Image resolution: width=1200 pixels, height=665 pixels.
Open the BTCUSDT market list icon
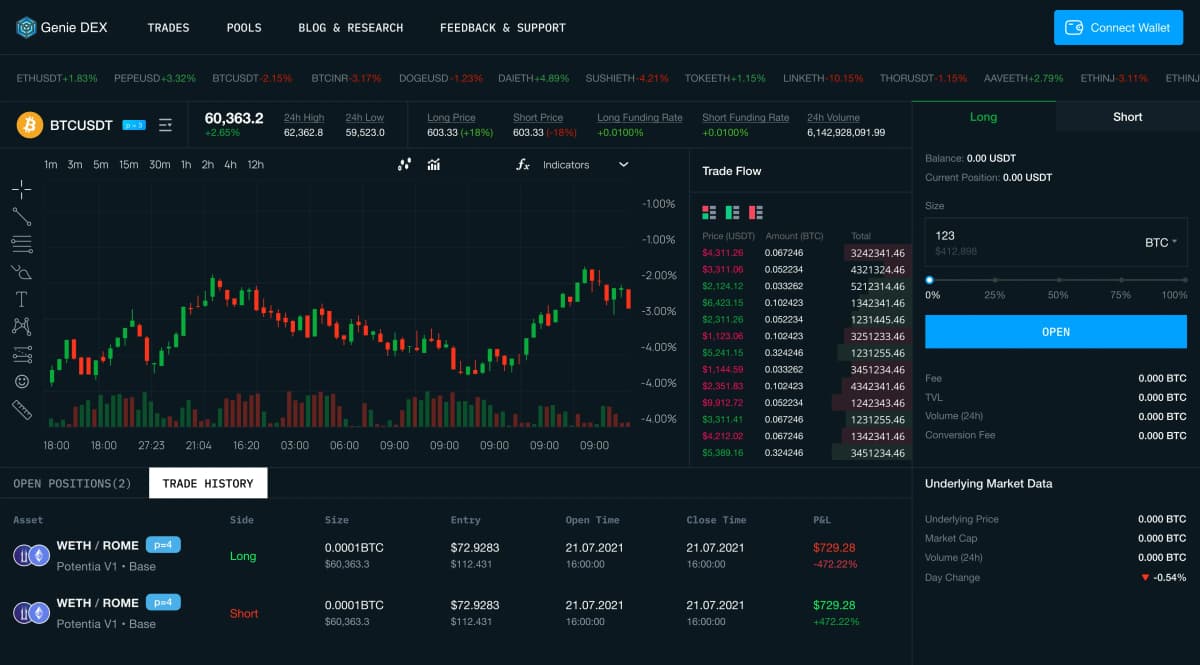(166, 125)
